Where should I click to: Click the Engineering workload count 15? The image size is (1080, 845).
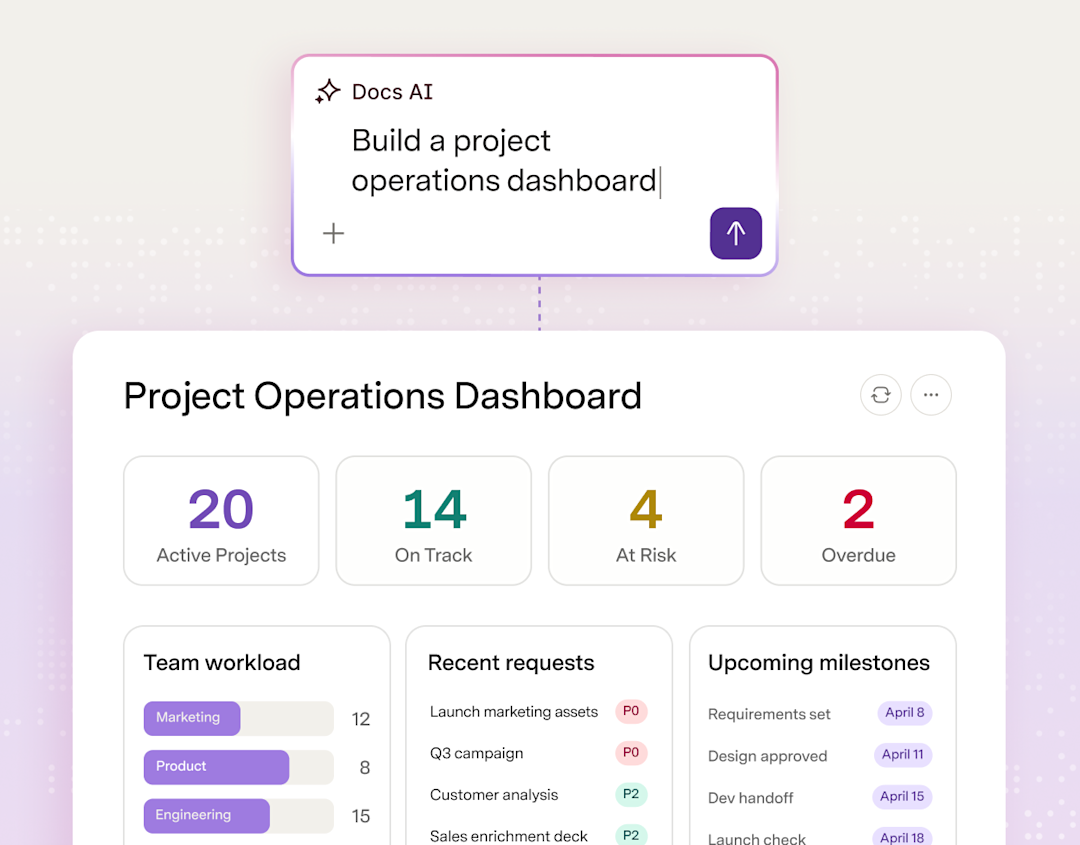pos(360,817)
